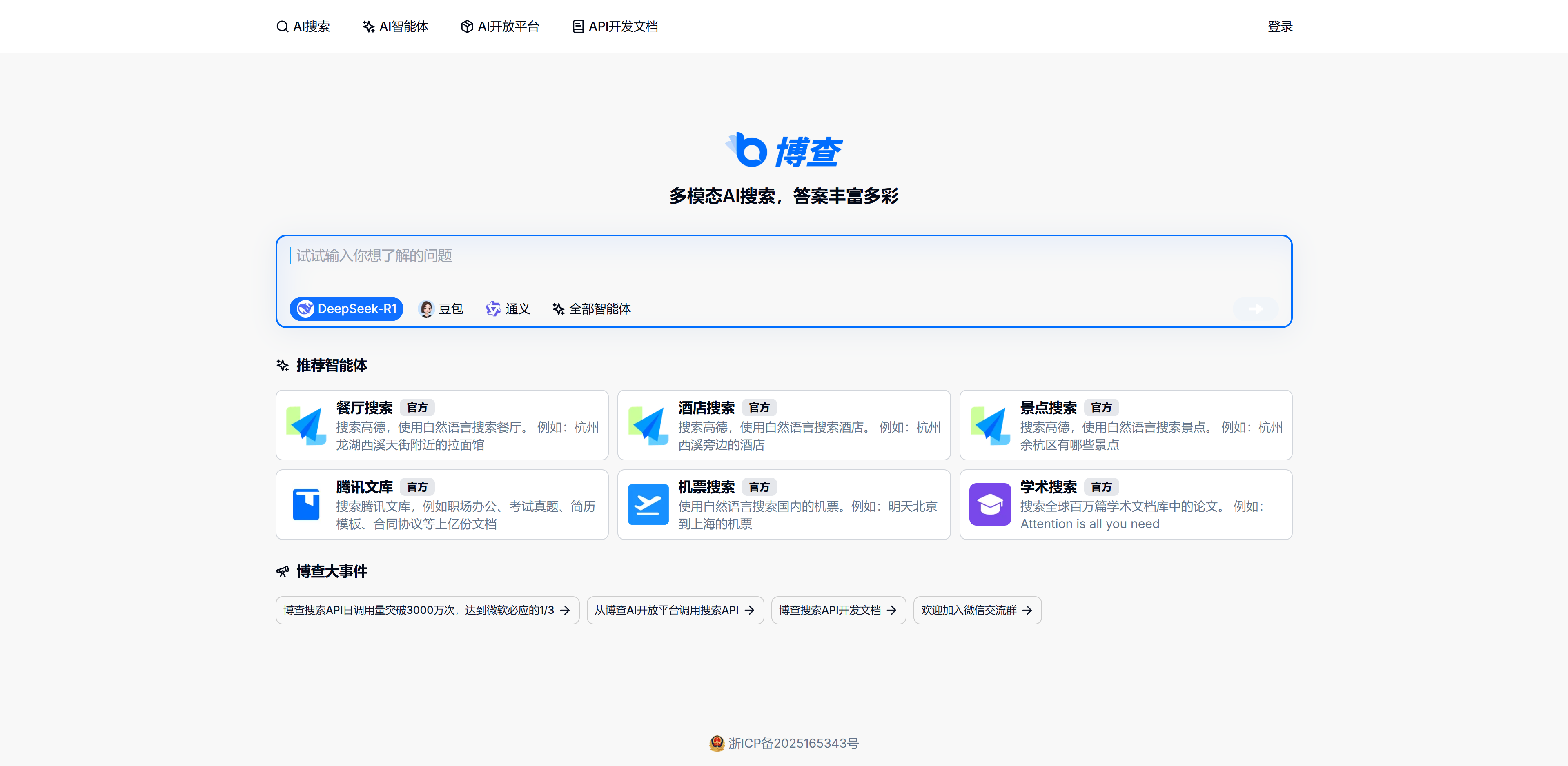Screen dimensions: 1568x766
Task: Open the 酒店搜索 agent icon
Action: [648, 425]
